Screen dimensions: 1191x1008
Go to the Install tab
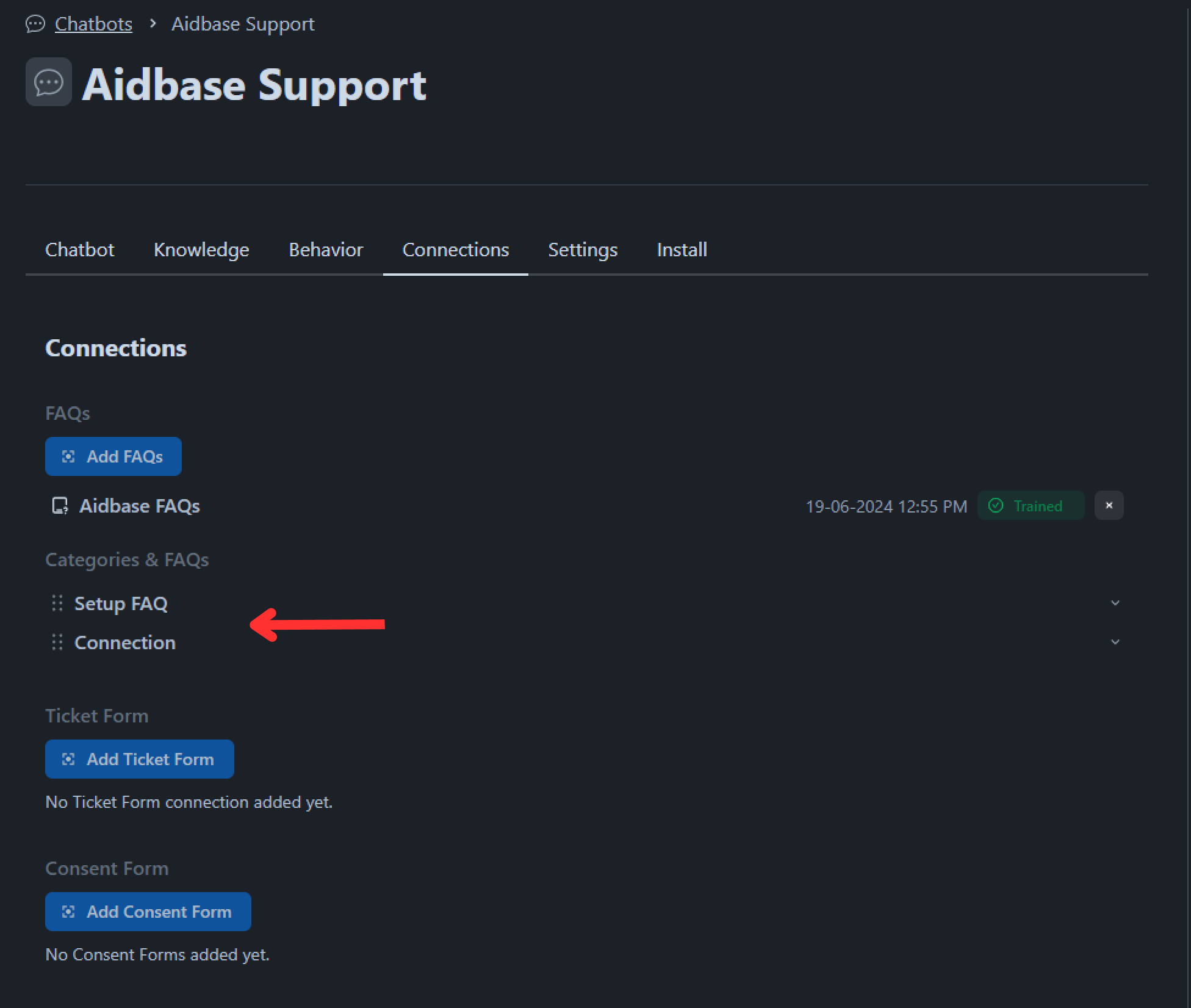coord(682,250)
